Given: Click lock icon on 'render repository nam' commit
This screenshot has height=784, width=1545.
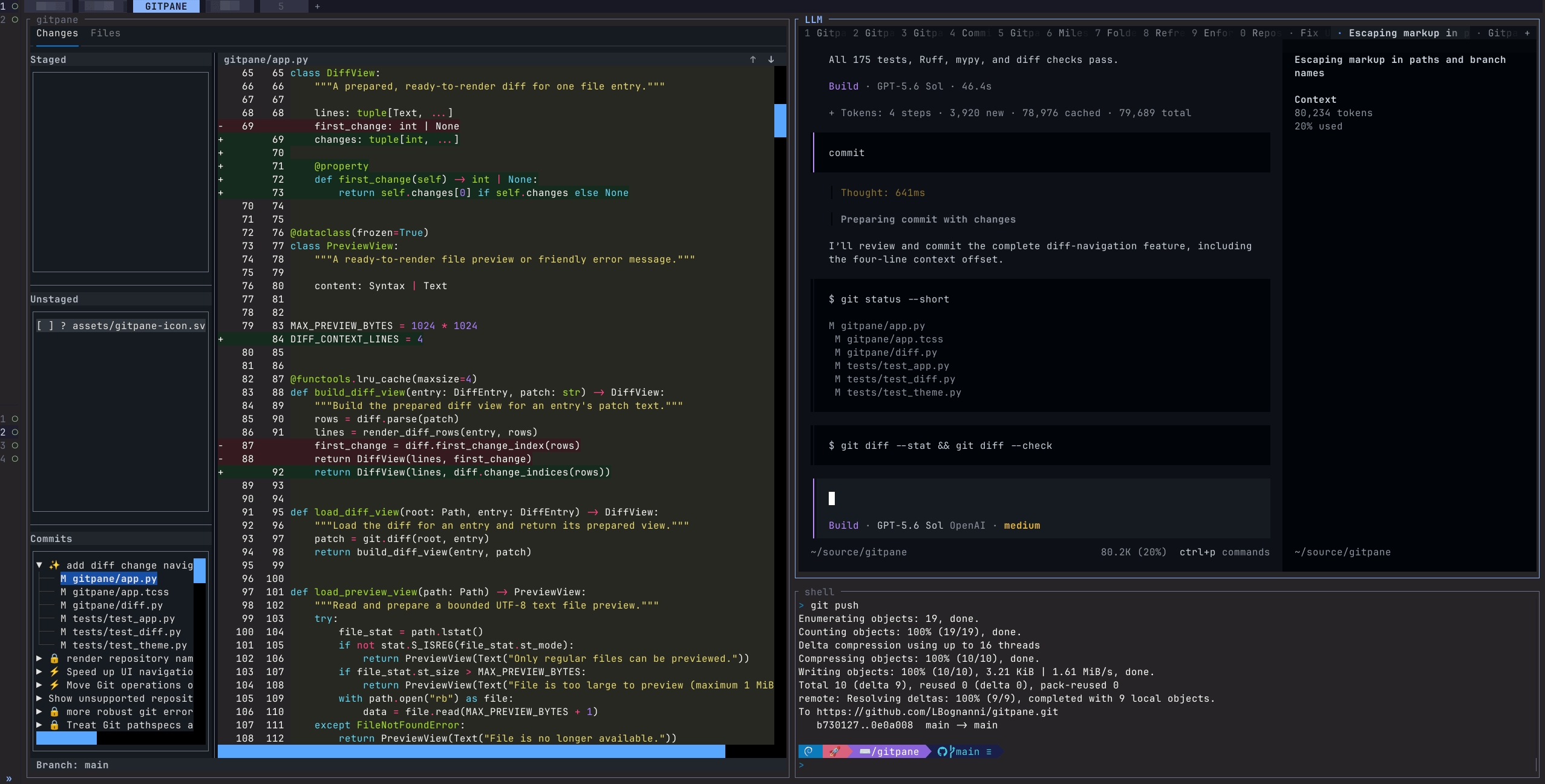Looking at the screenshot, I should pyautogui.click(x=54, y=658).
